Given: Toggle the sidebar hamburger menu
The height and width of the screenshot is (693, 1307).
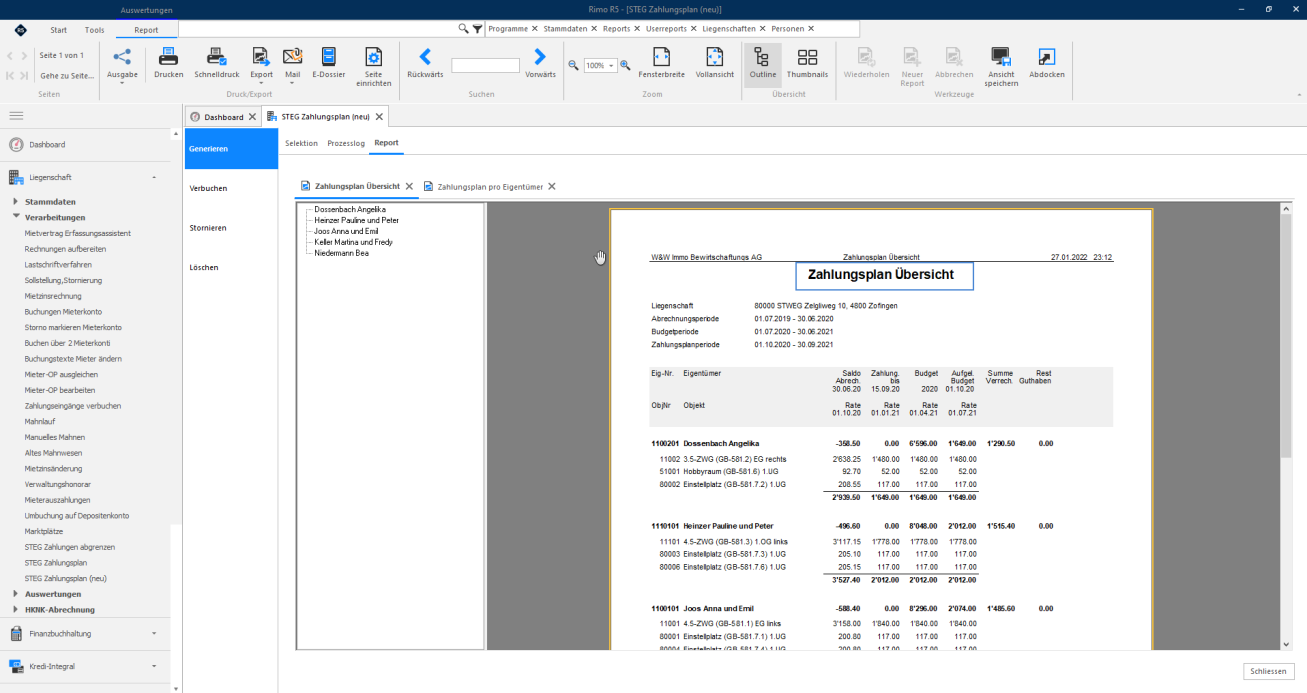Looking at the screenshot, I should click(16, 116).
